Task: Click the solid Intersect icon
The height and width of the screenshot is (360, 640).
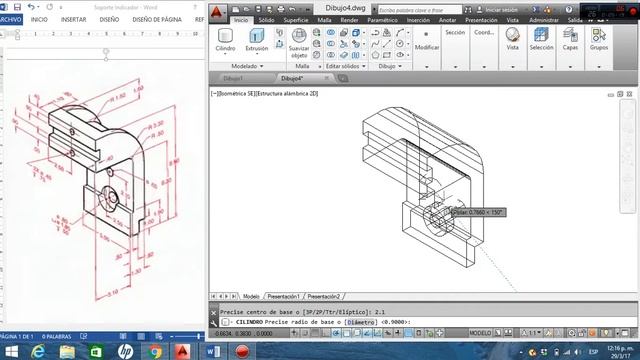Action: (331, 54)
